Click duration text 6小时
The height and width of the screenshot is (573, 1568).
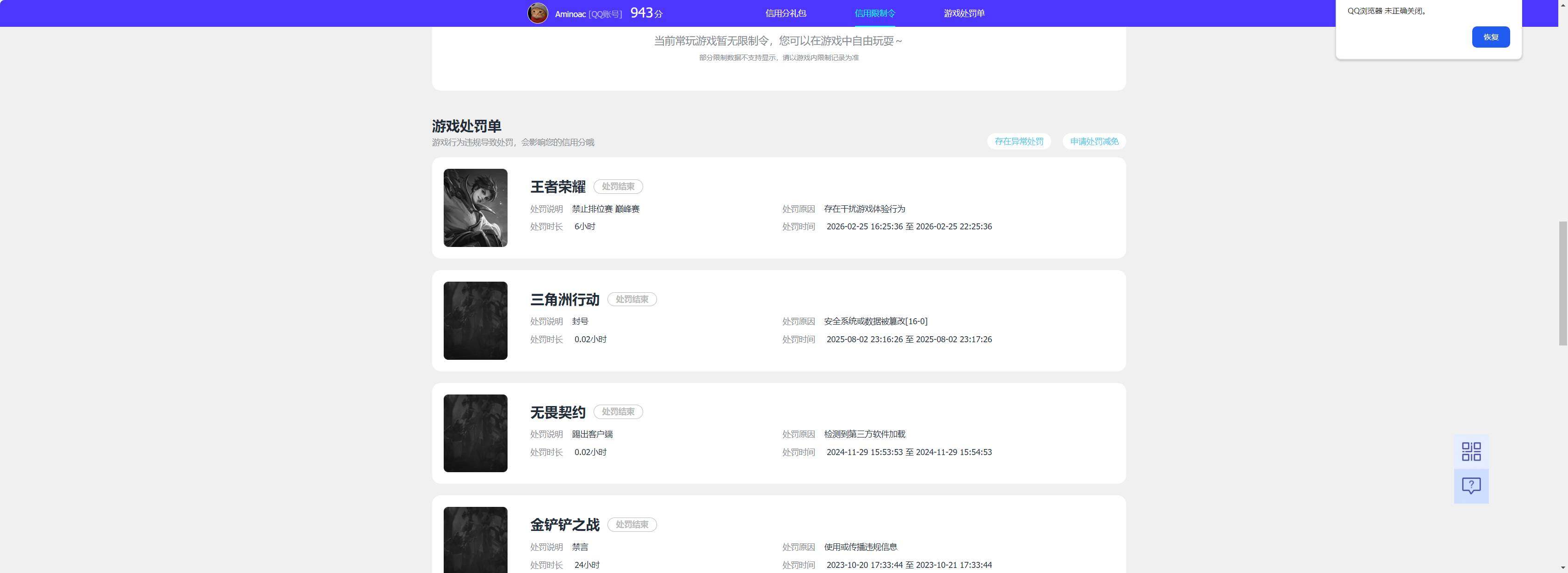pyautogui.click(x=584, y=226)
